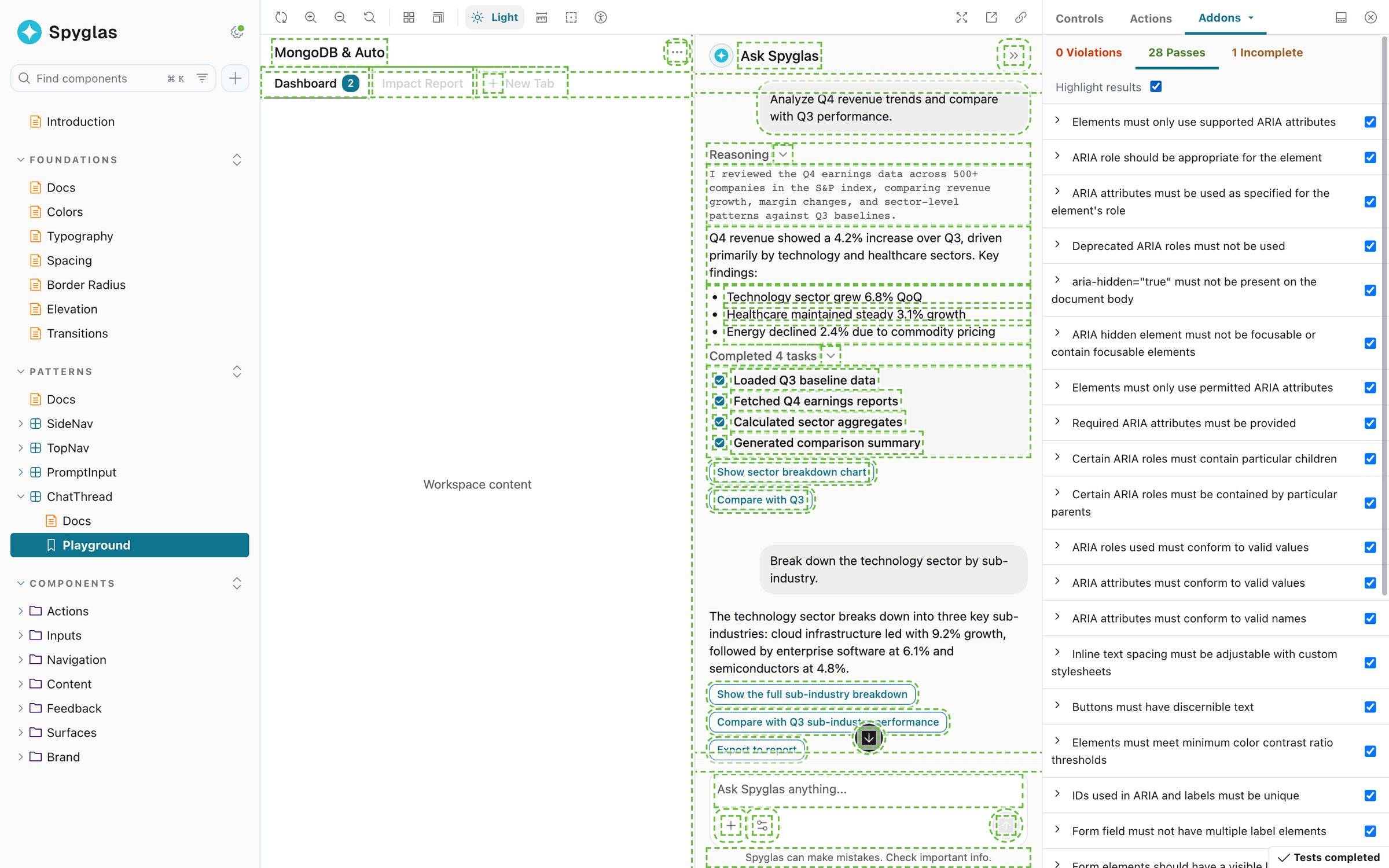Screen dimensions: 1389x868
Task: Click the scroll-to-bottom arrow in the chat
Action: (869, 738)
